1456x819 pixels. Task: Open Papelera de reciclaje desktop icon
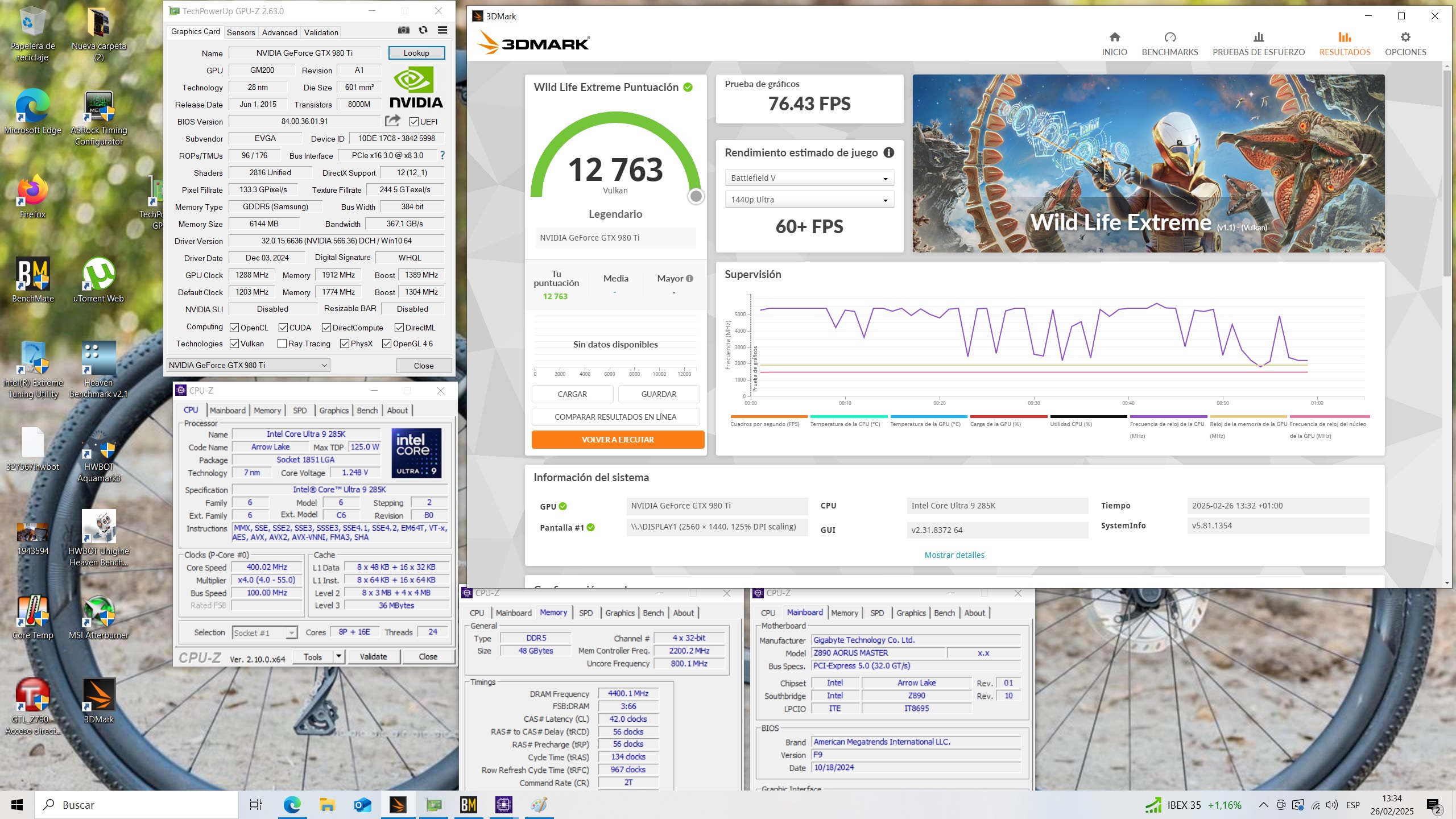[x=32, y=34]
